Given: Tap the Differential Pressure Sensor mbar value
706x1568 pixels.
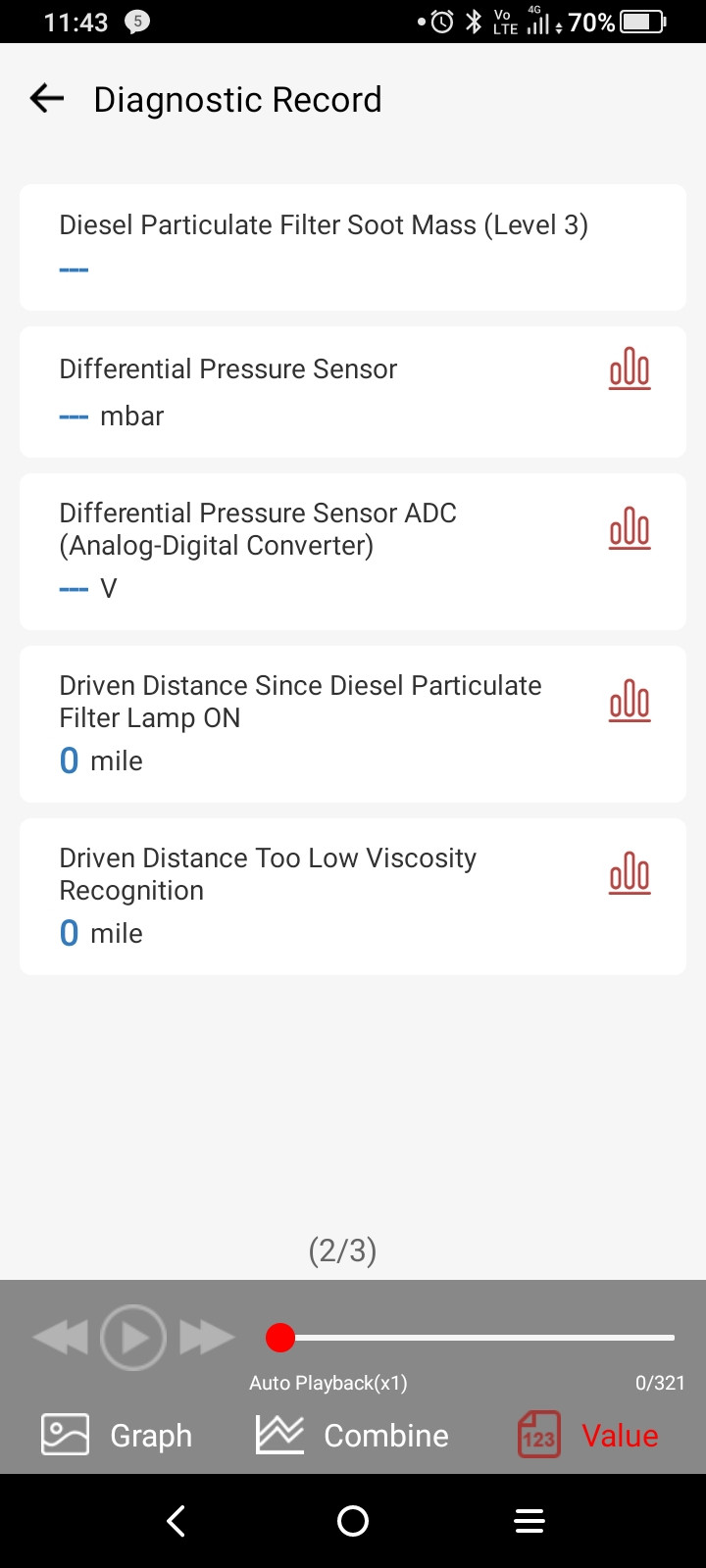Looking at the screenshot, I should tap(112, 416).
